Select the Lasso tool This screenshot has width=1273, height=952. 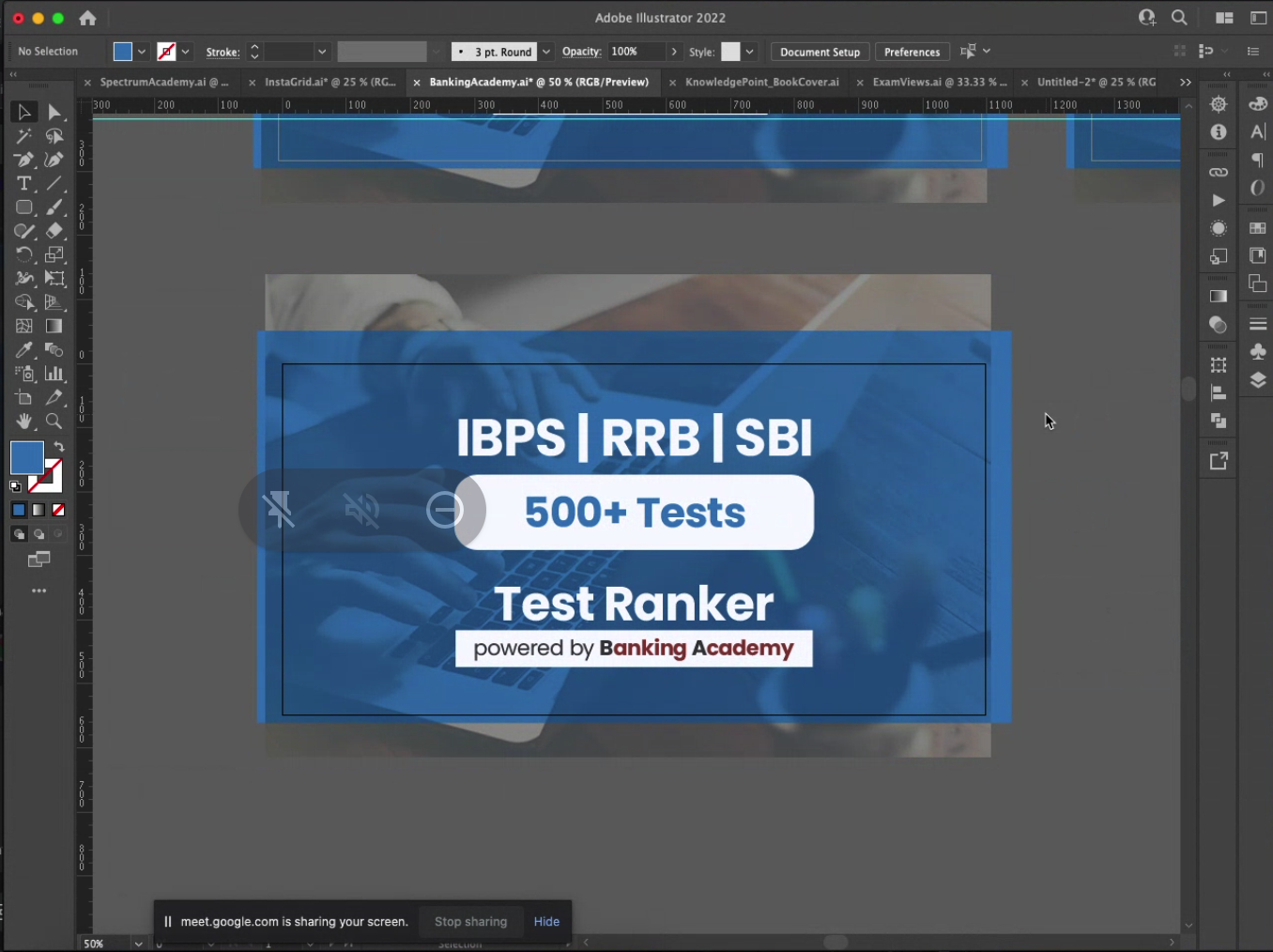(x=54, y=136)
